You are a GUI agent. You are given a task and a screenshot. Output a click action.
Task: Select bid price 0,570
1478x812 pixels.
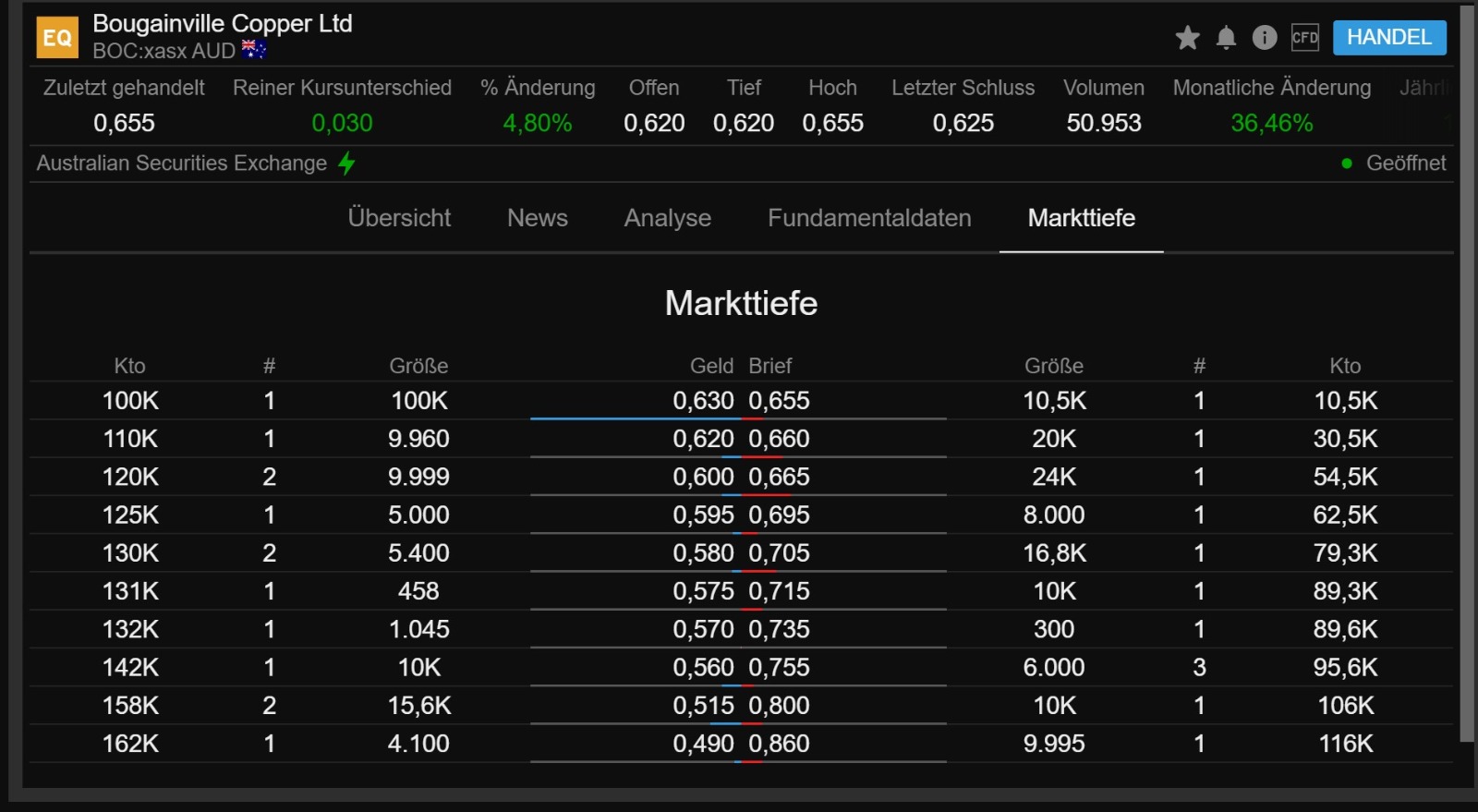point(703,629)
